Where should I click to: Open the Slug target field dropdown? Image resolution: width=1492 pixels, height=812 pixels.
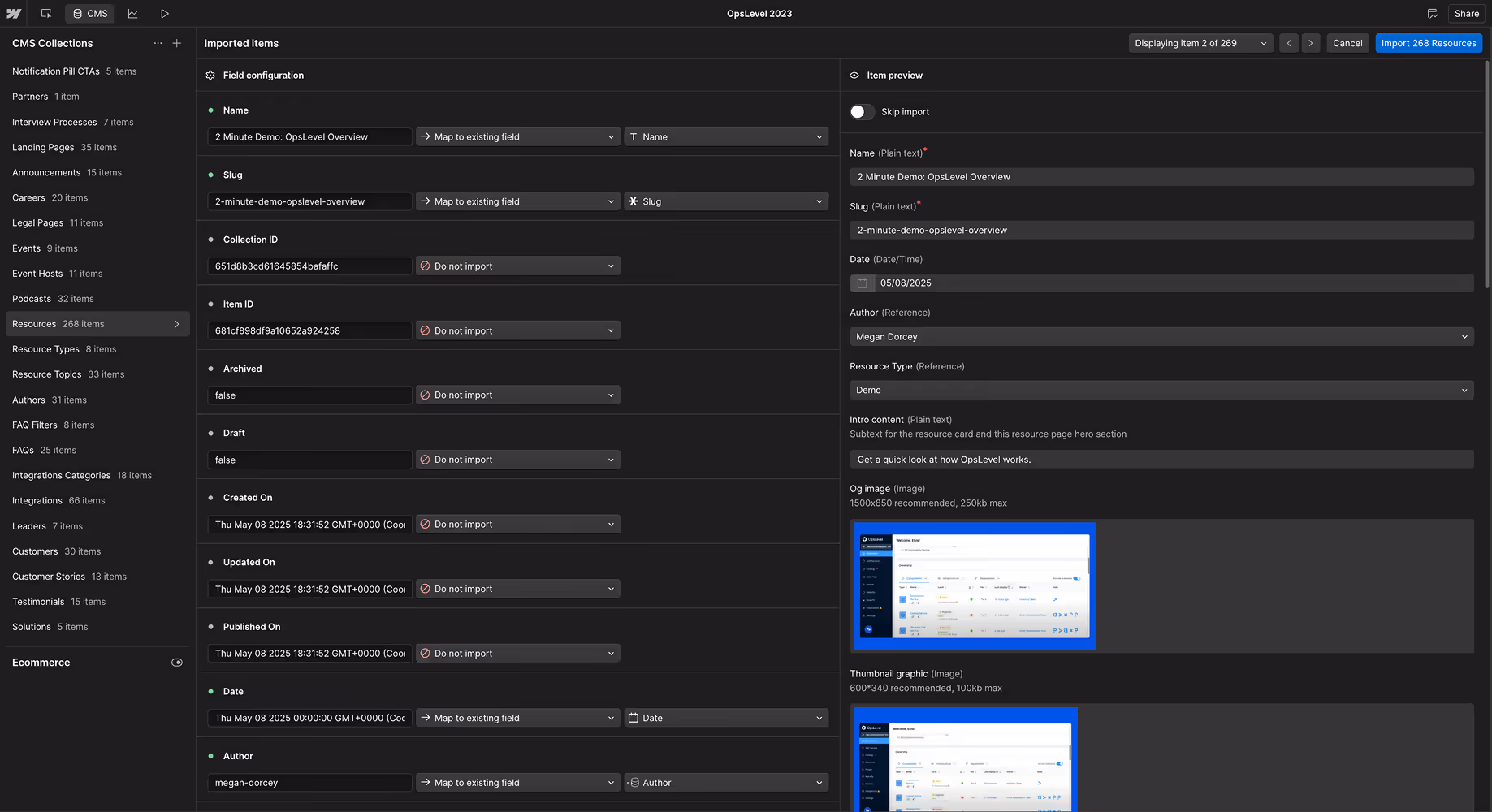click(x=726, y=201)
